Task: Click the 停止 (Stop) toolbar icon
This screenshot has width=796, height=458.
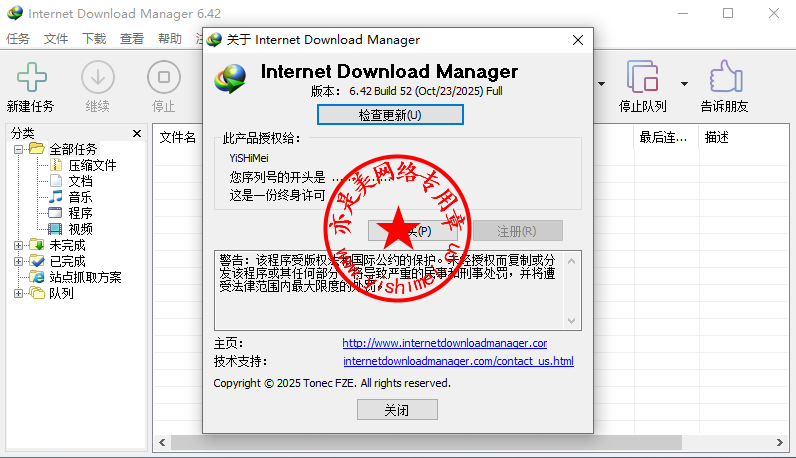Action: (x=163, y=78)
